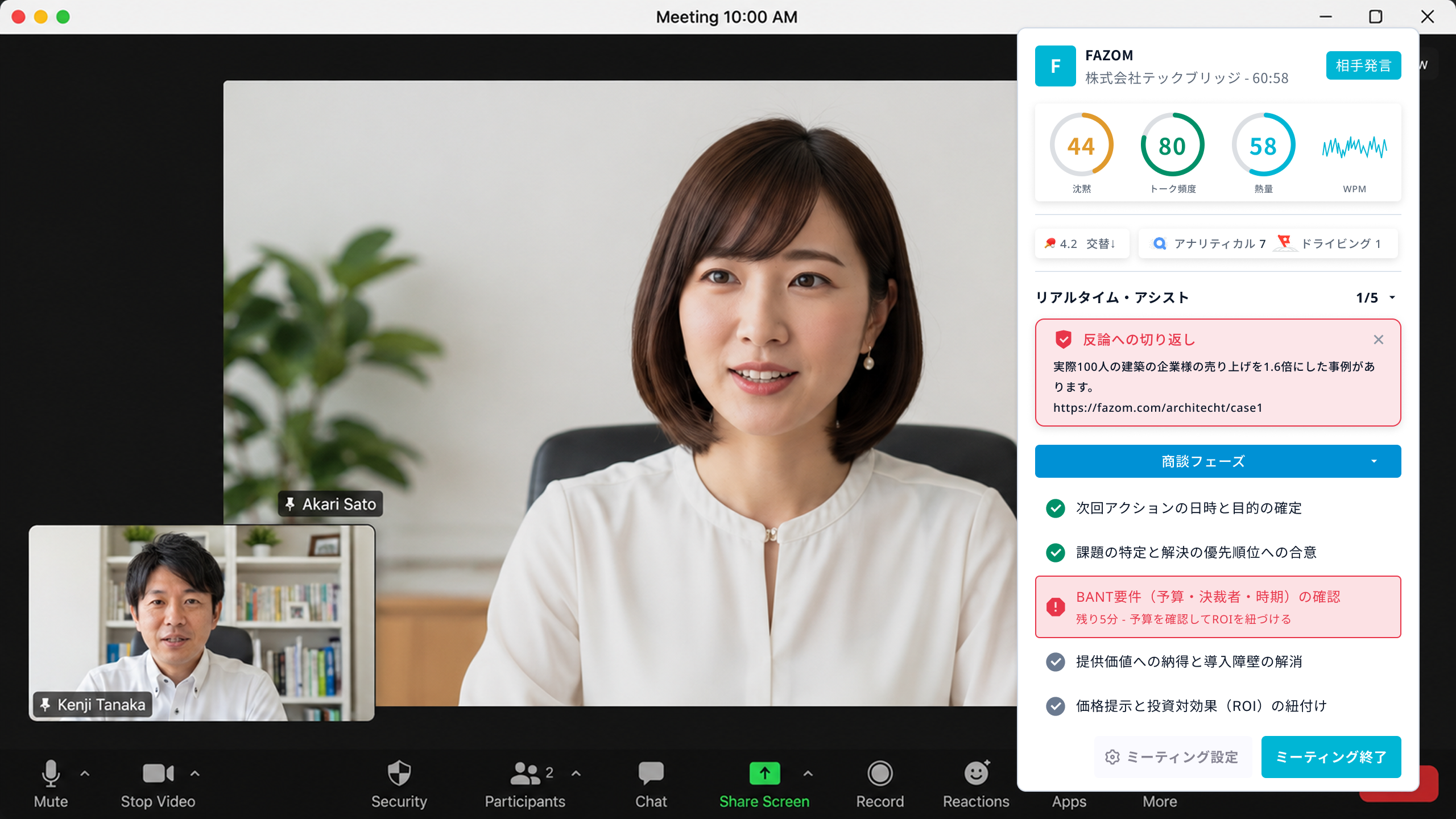This screenshot has width=1456, height=819.
Task: Click macOS green fullscreen button
Action: click(63, 17)
